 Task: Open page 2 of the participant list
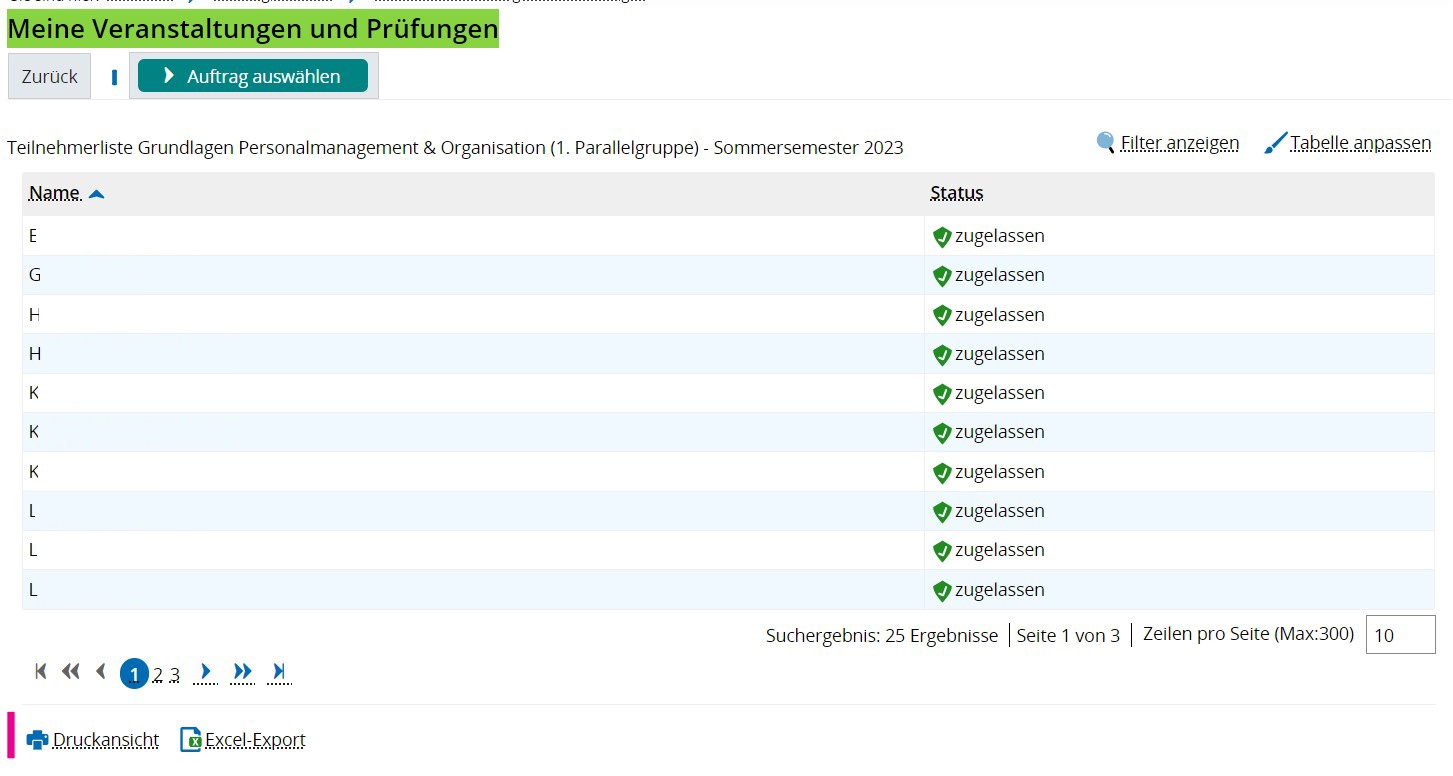[x=157, y=674]
